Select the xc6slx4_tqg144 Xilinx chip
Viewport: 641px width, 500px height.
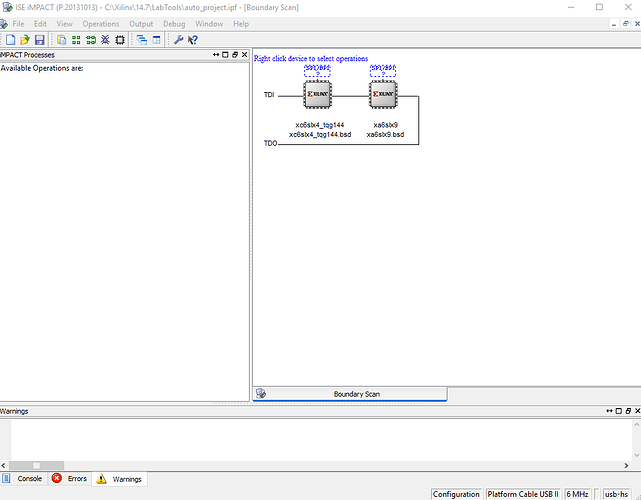(x=318, y=94)
